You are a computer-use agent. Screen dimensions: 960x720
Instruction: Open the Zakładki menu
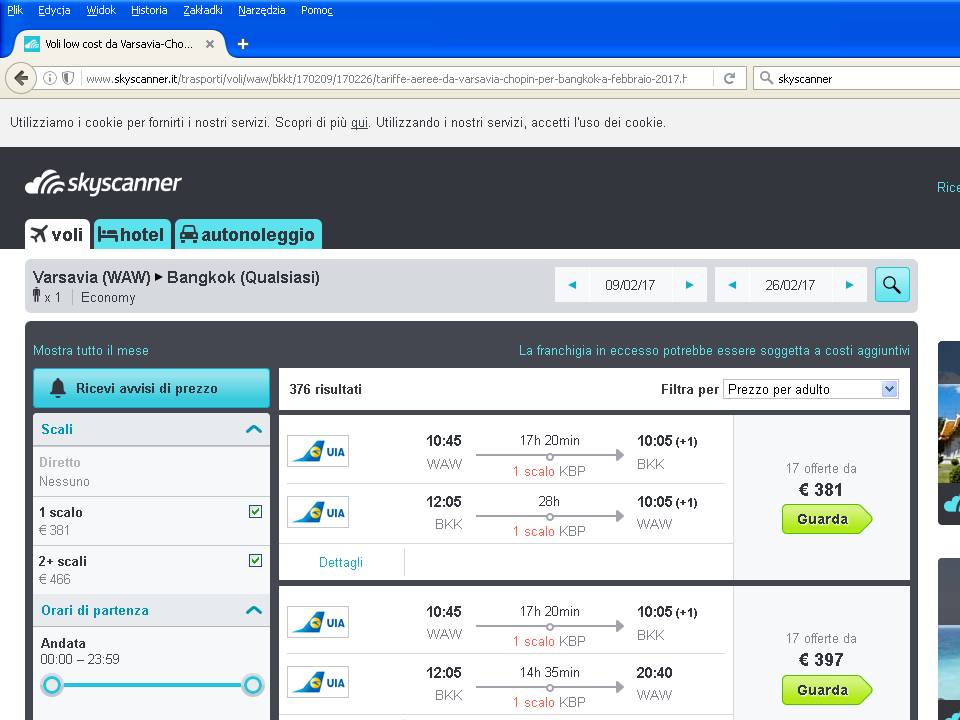[x=203, y=10]
